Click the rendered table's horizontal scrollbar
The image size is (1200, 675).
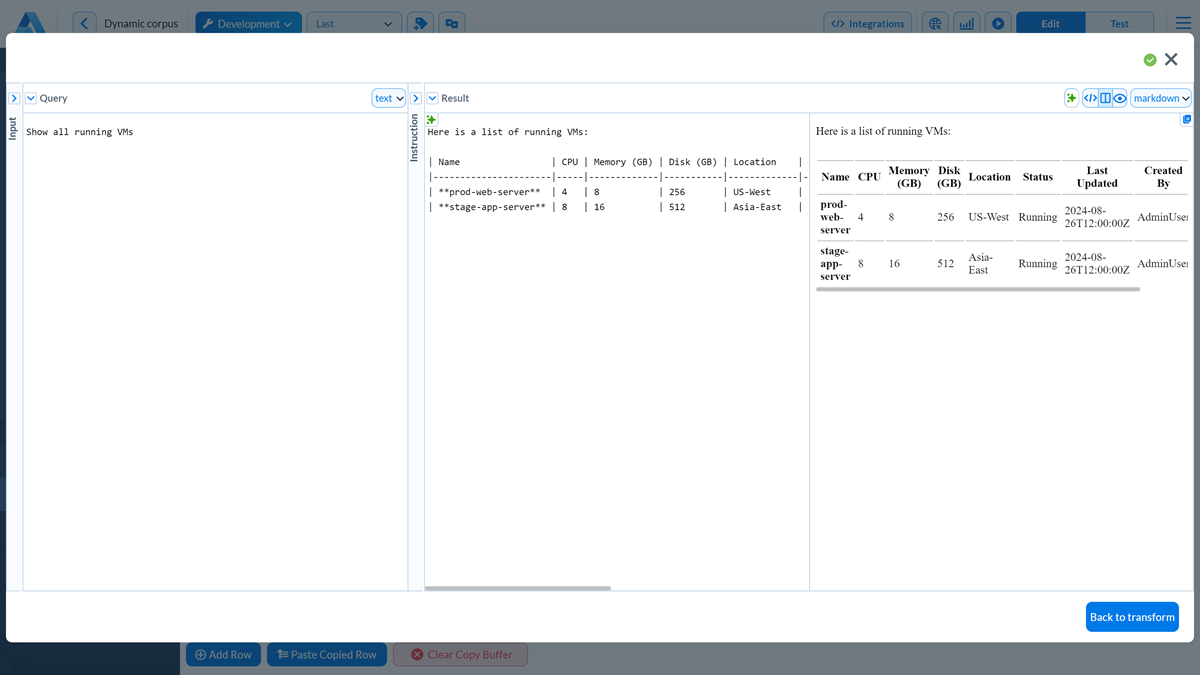(977, 289)
